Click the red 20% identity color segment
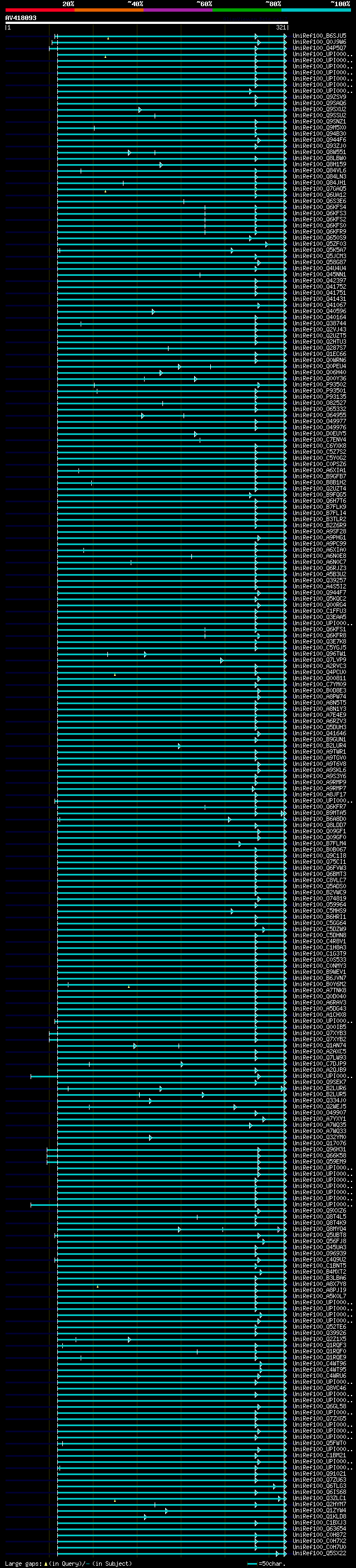Viewport: 356px width, 1568px height. (x=39, y=10)
